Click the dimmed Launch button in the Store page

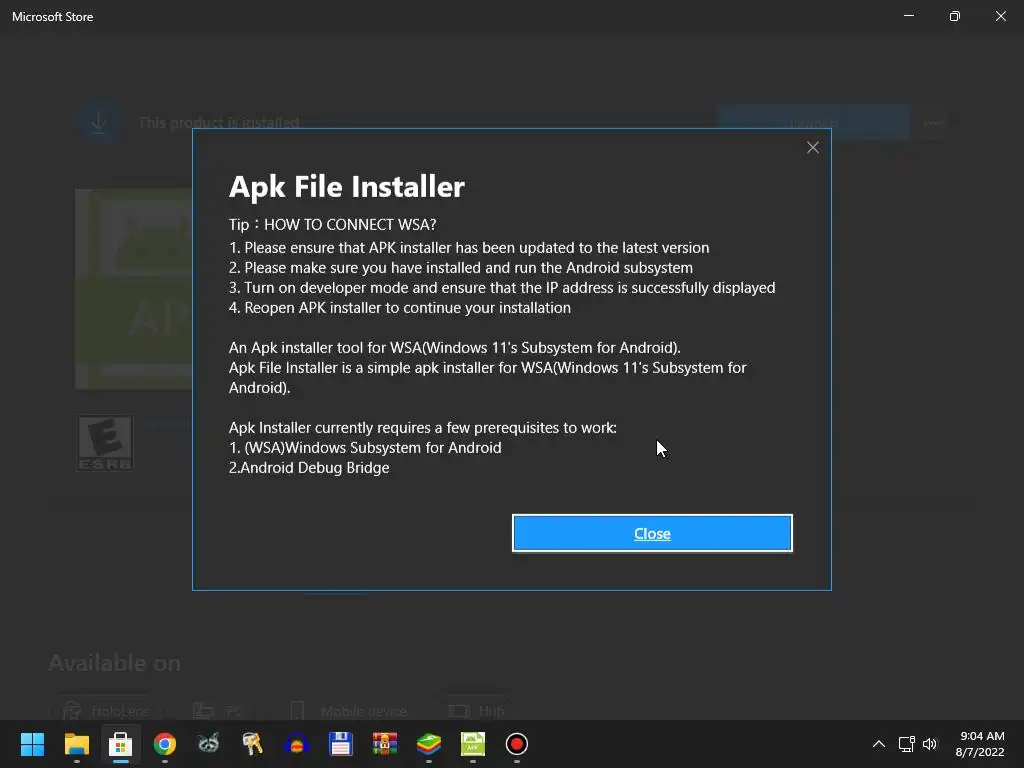click(813, 122)
